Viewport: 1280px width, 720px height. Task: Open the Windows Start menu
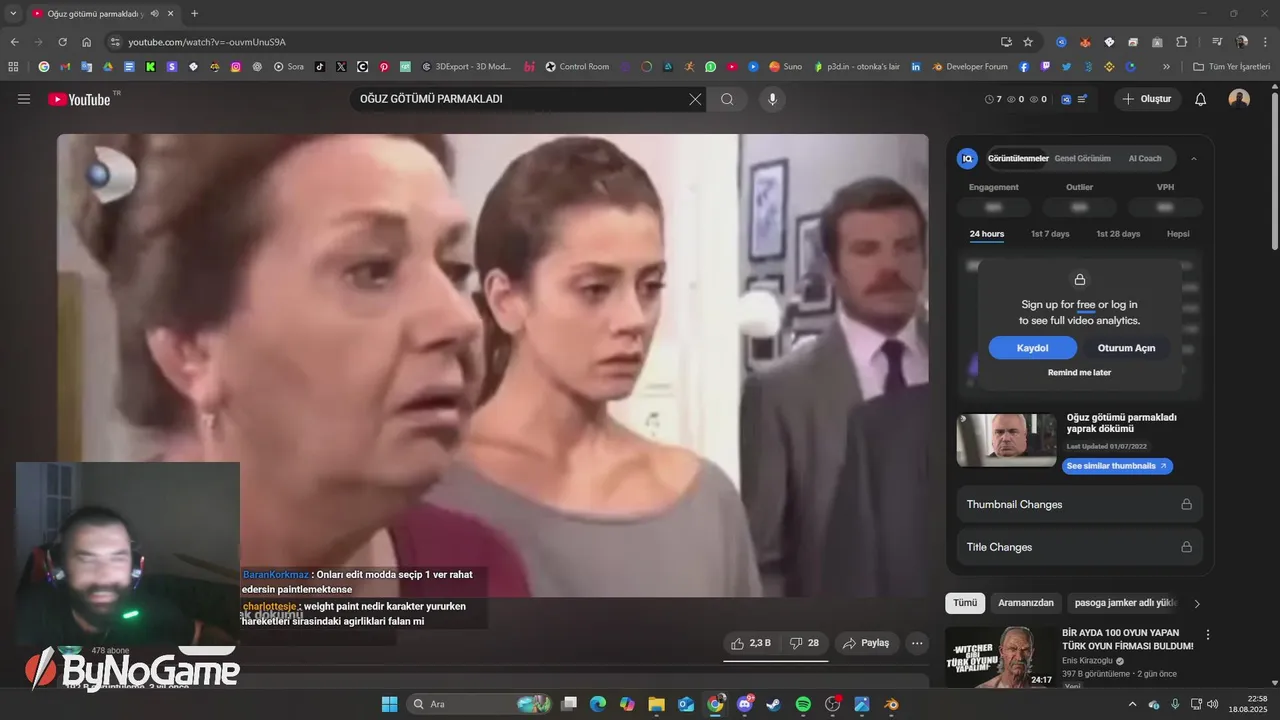click(x=389, y=704)
